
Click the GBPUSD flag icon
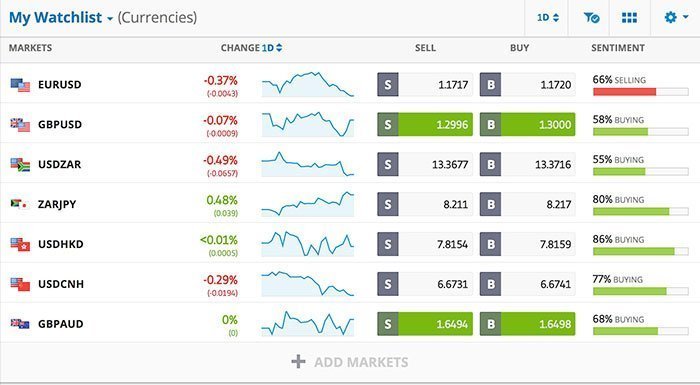coord(20,125)
